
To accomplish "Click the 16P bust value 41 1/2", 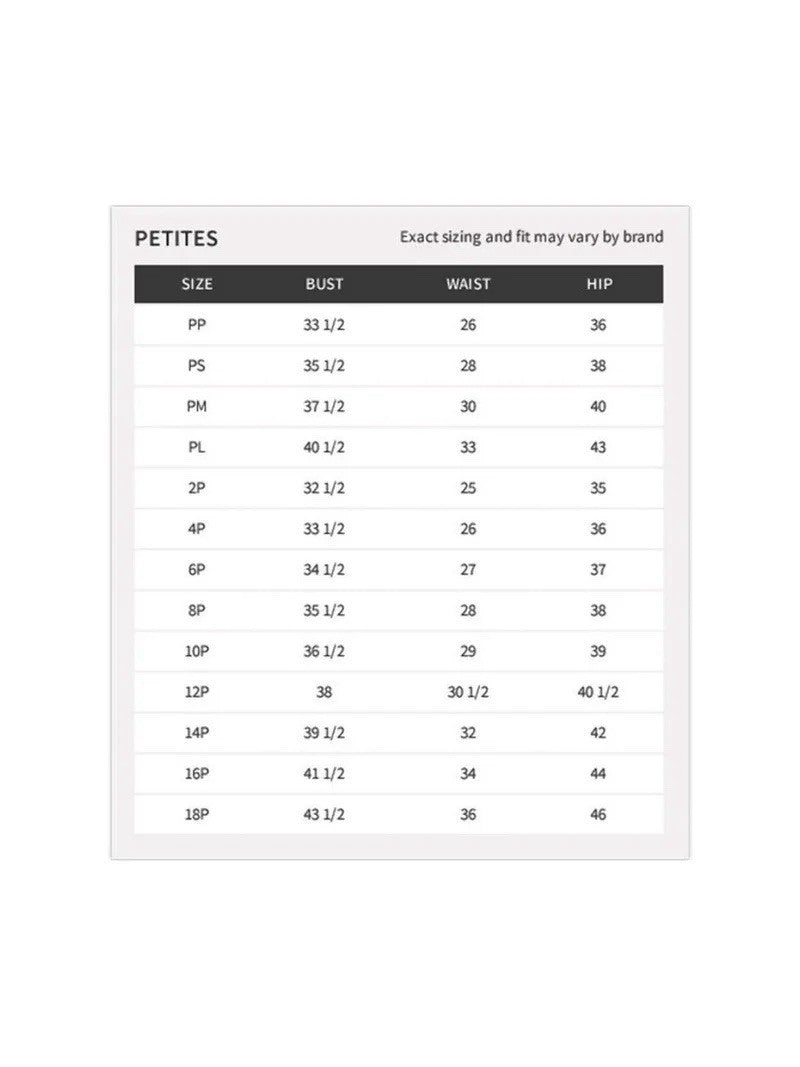I will click(324, 774).
